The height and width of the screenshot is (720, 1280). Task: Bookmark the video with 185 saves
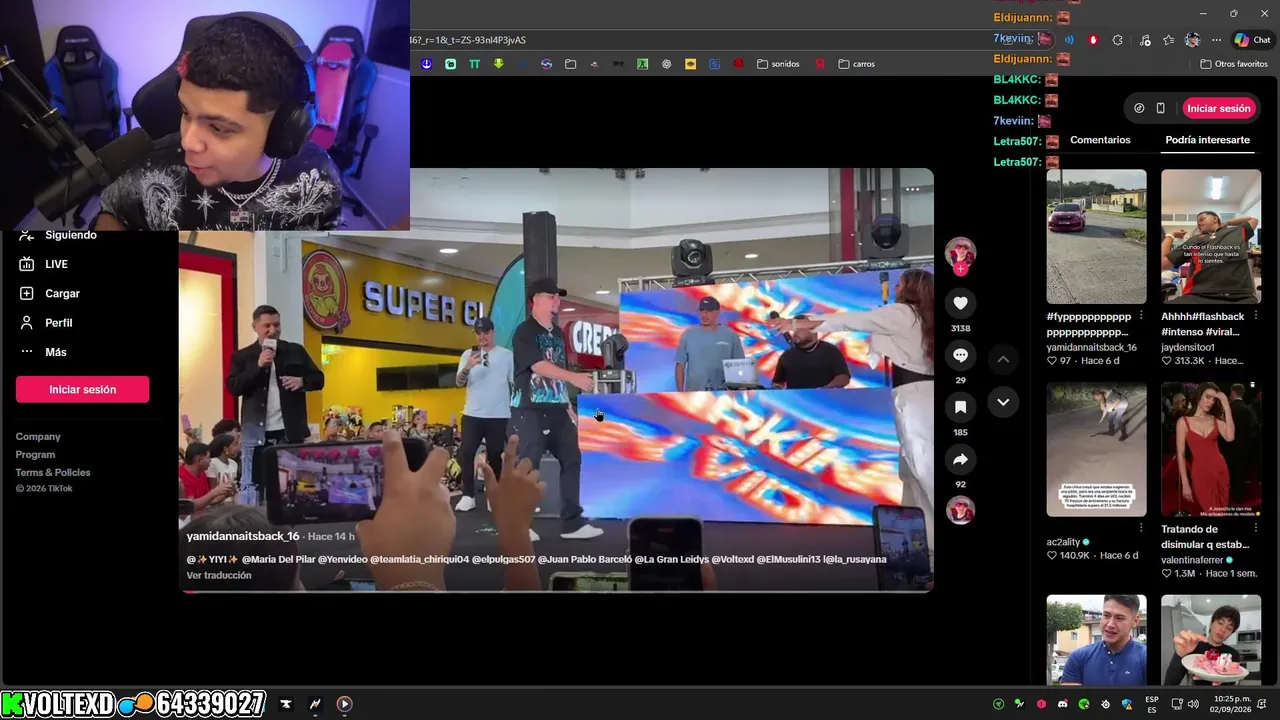tap(960, 407)
